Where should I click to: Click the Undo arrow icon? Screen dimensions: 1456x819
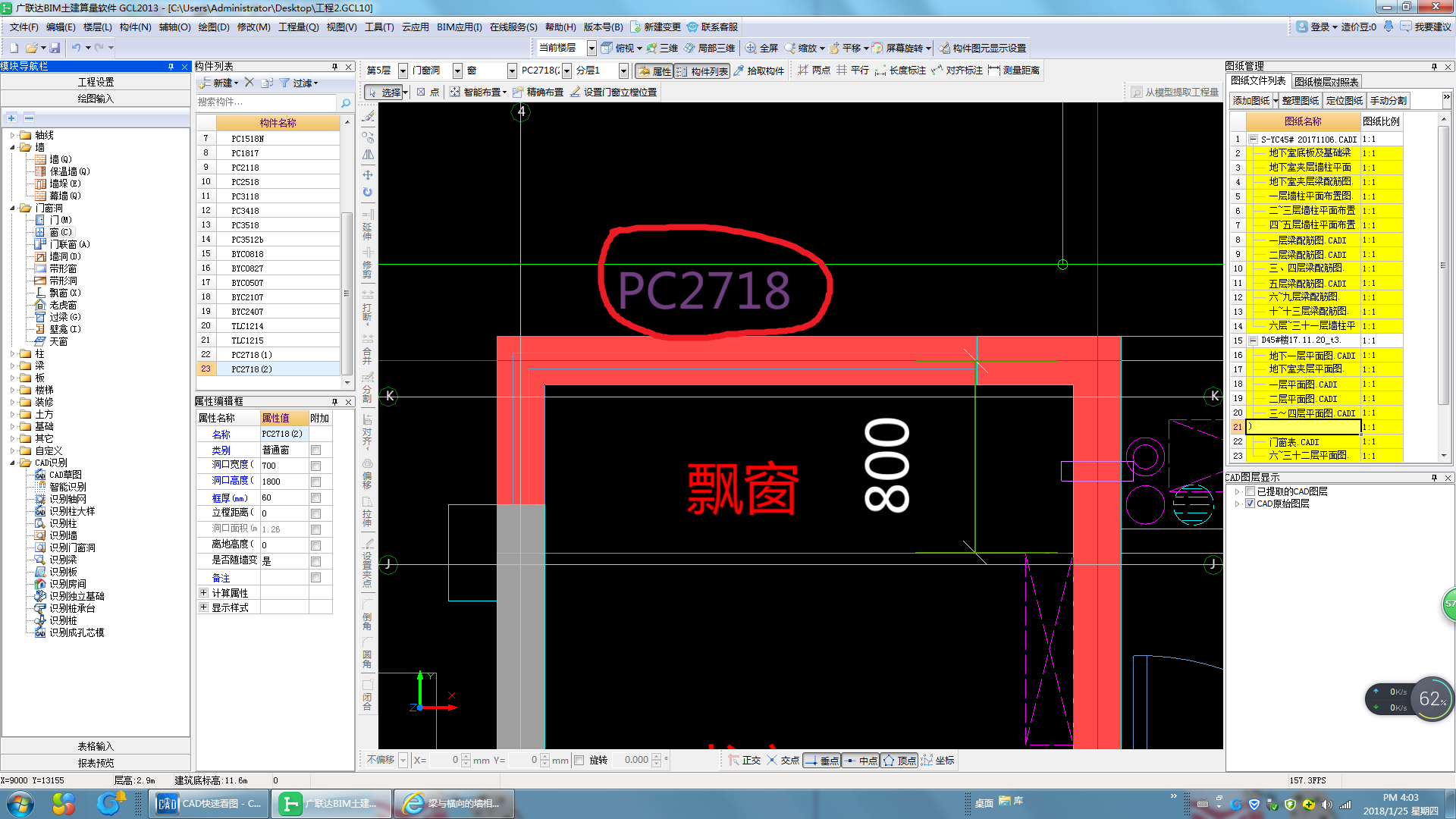(x=76, y=48)
